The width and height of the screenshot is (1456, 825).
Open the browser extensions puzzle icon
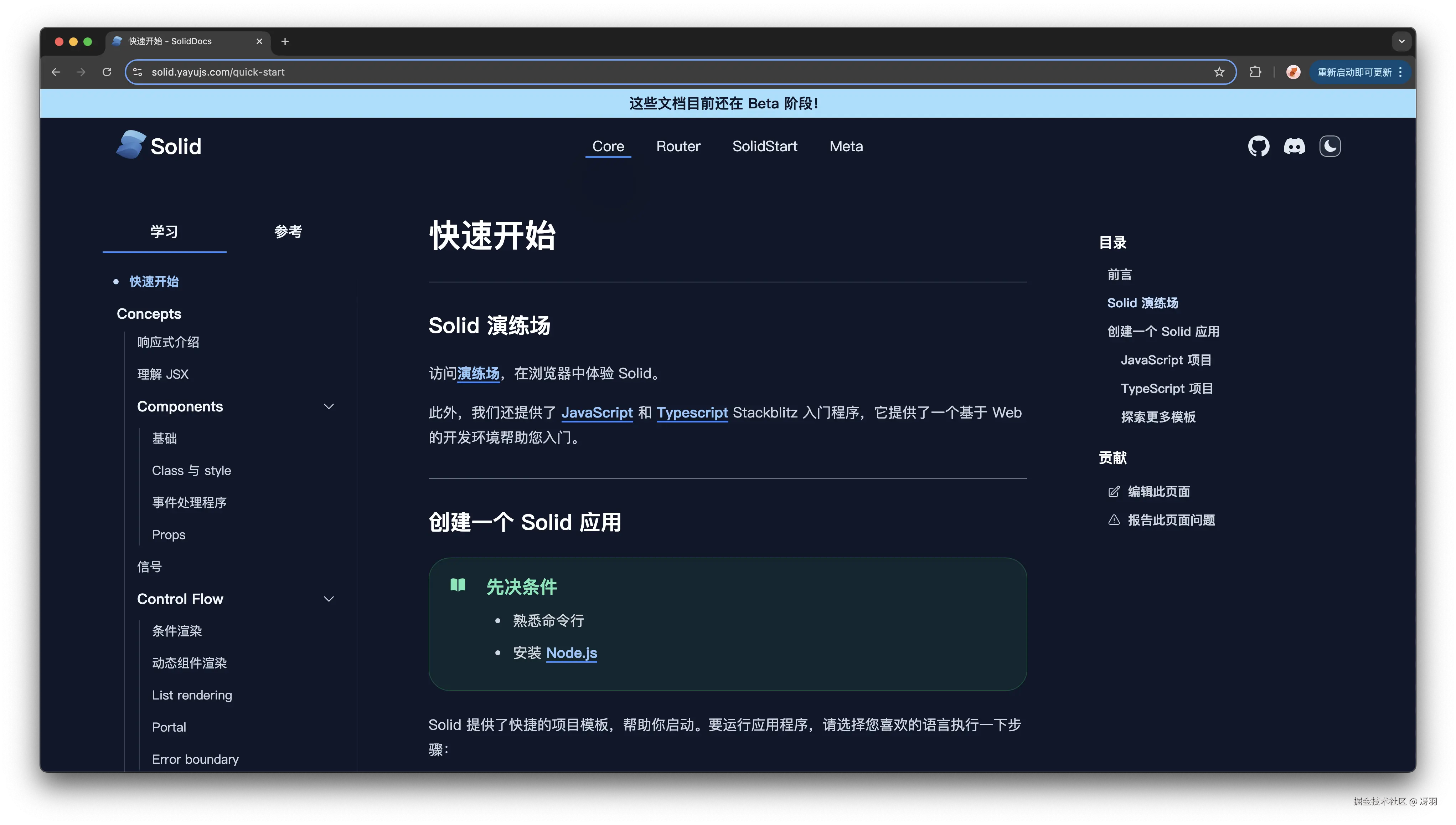[1255, 72]
